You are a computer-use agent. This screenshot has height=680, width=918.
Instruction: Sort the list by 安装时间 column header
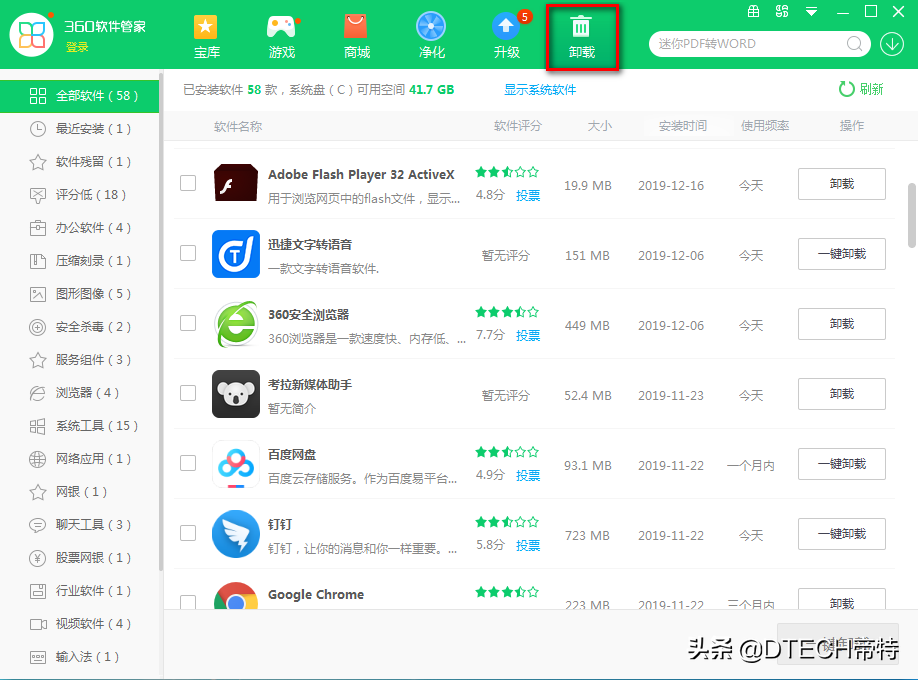point(682,126)
